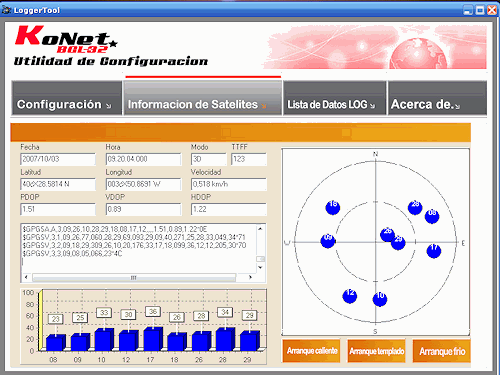Select satellite 28 marker in sky plot

[415, 207]
